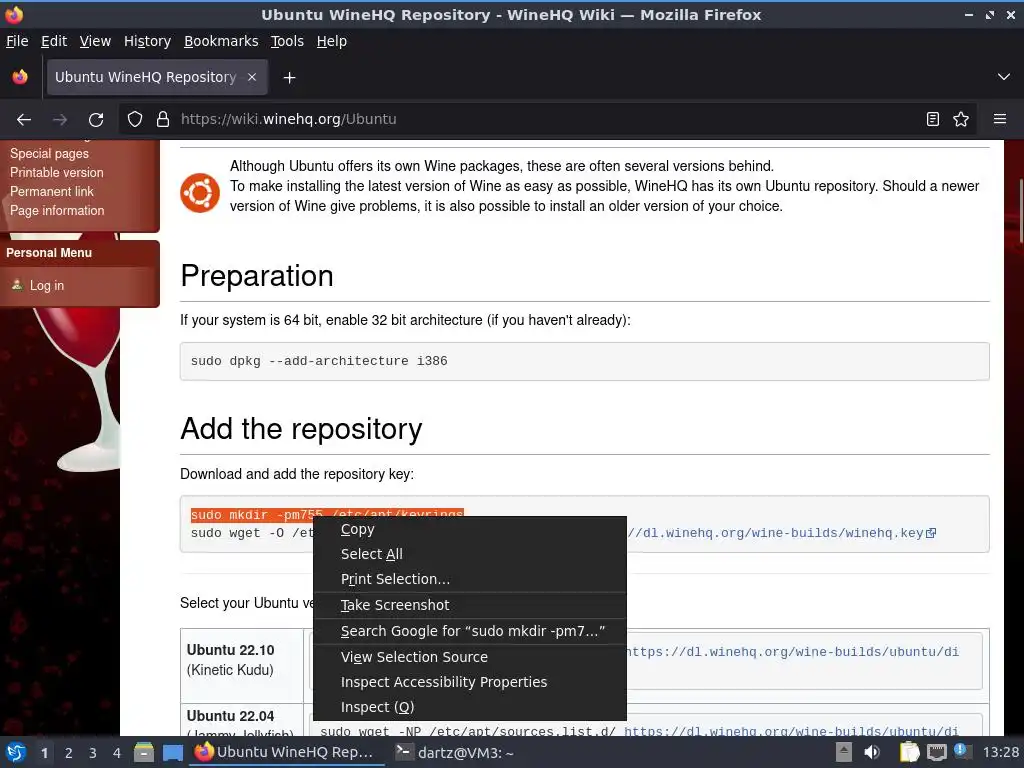Open the Printable version link

point(57,172)
